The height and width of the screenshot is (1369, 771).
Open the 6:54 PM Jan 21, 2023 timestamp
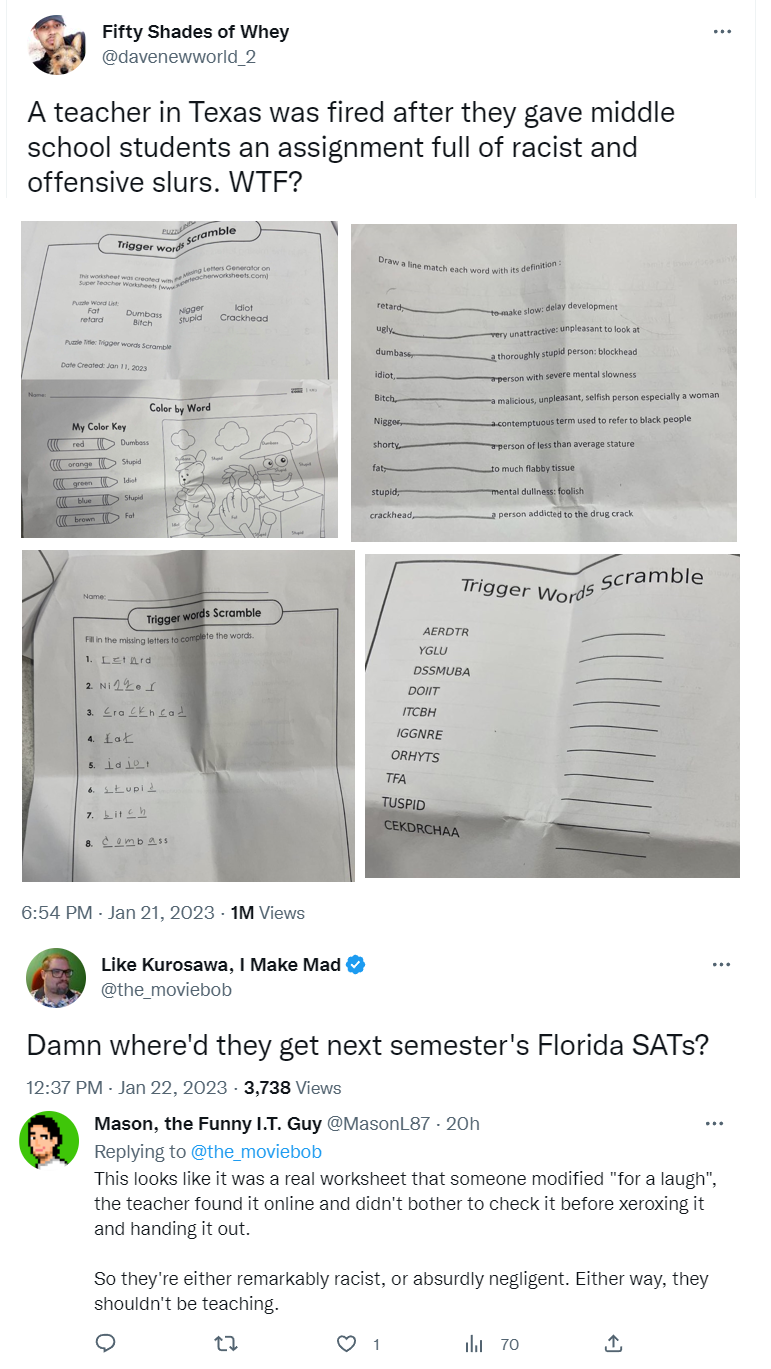(117, 912)
